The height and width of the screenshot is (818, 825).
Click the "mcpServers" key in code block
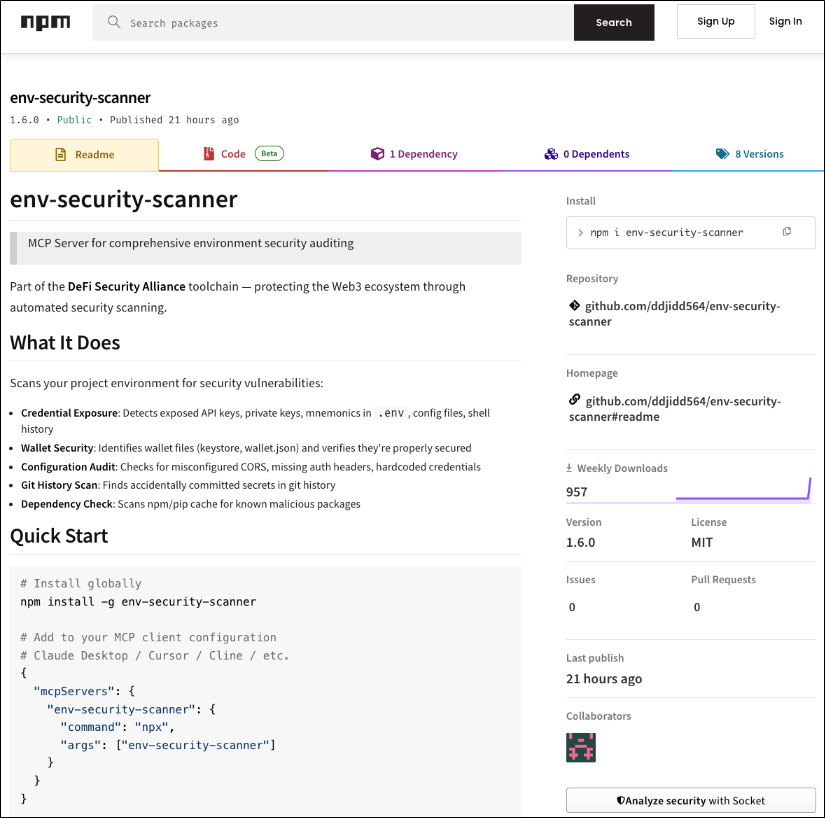74,691
